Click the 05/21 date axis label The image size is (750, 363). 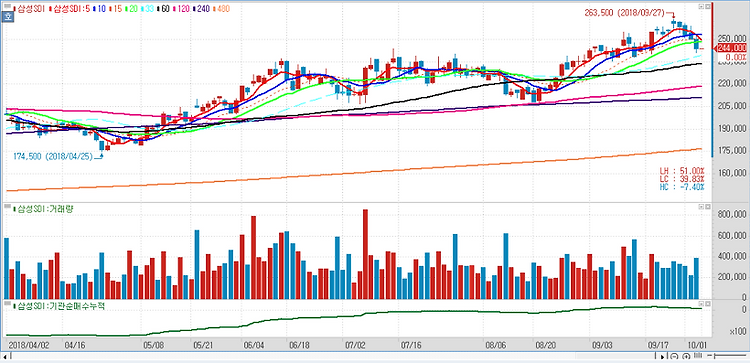pos(204,344)
